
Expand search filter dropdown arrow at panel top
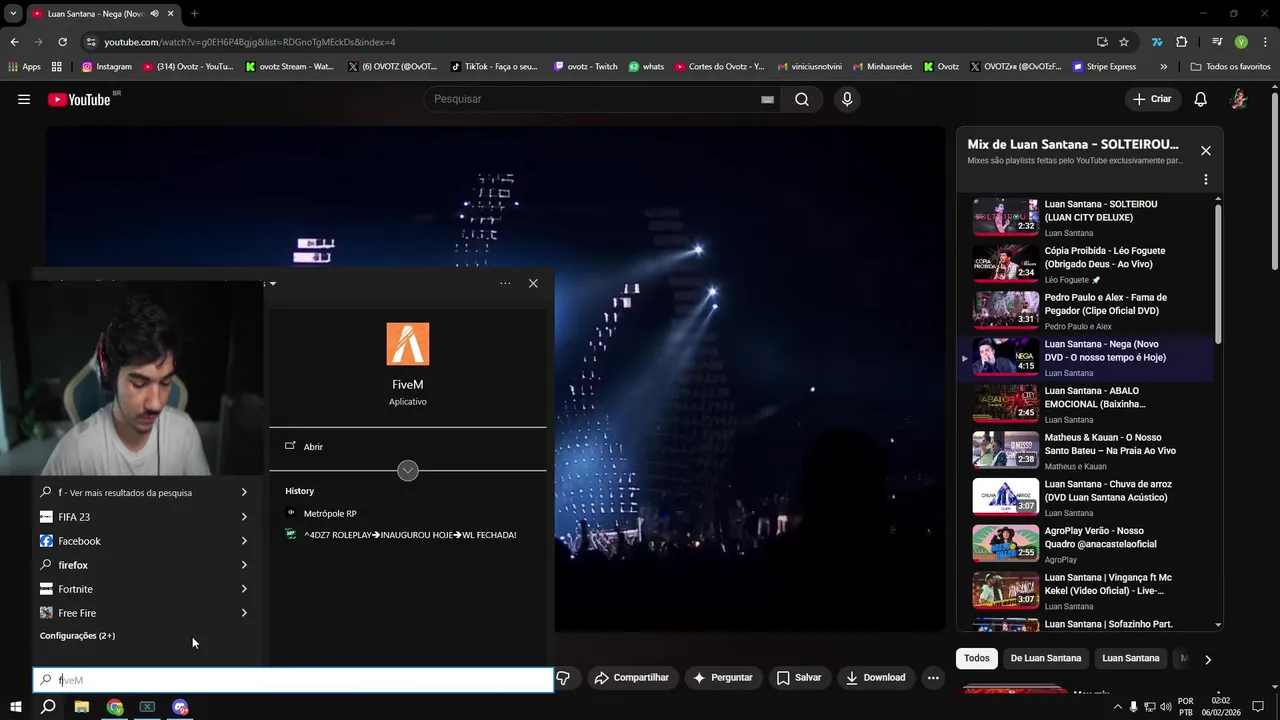[272, 283]
